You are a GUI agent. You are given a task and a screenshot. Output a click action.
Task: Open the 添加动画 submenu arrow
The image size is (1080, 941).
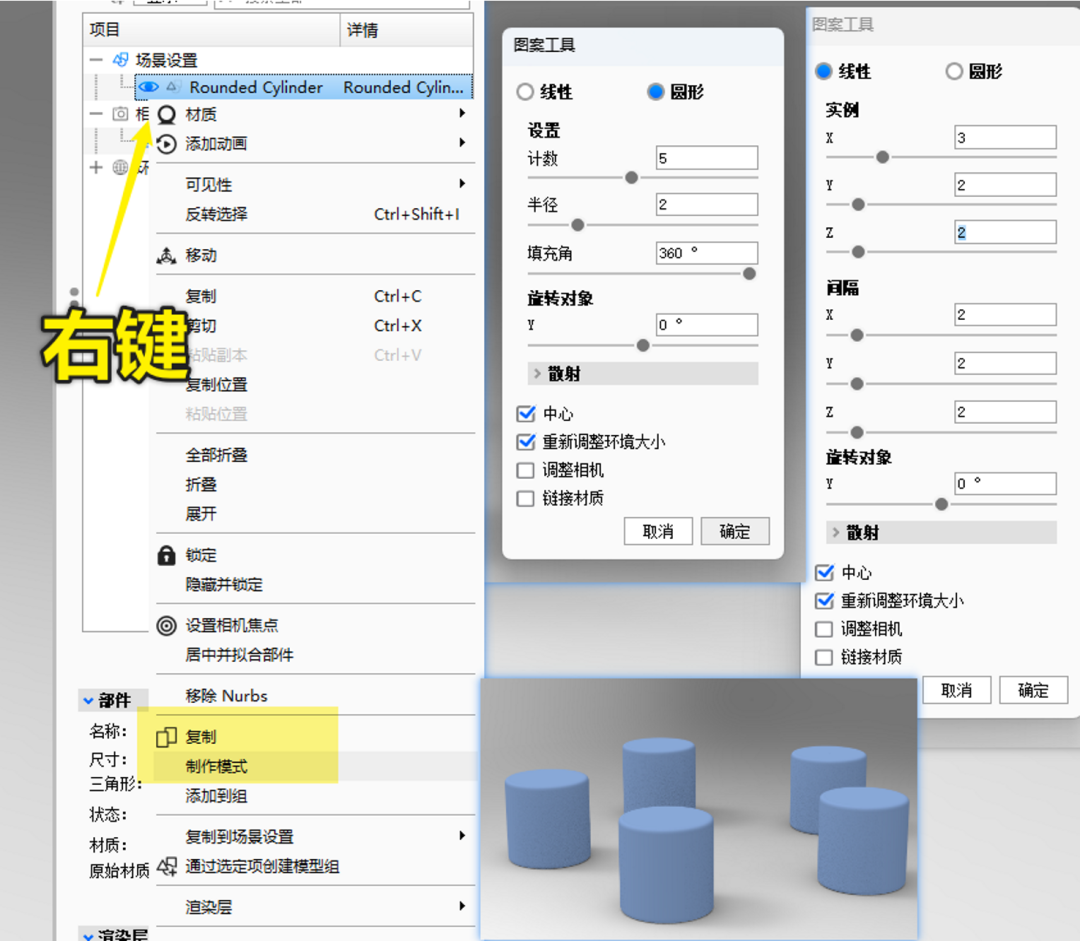click(462, 143)
